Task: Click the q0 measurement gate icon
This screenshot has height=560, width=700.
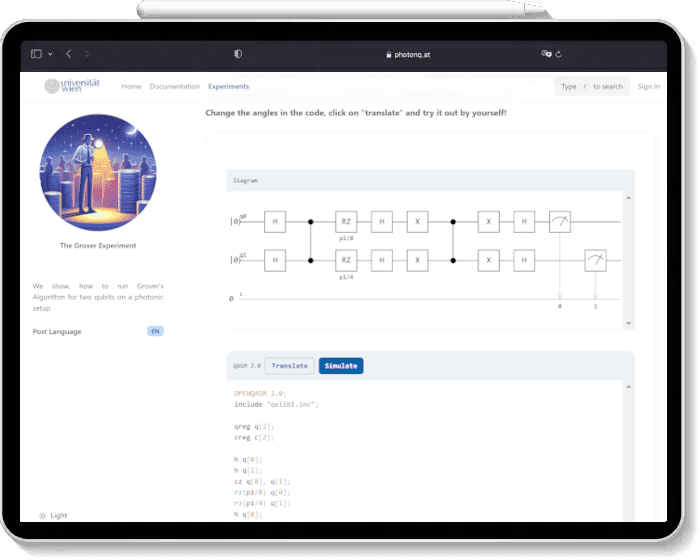Action: click(560, 221)
